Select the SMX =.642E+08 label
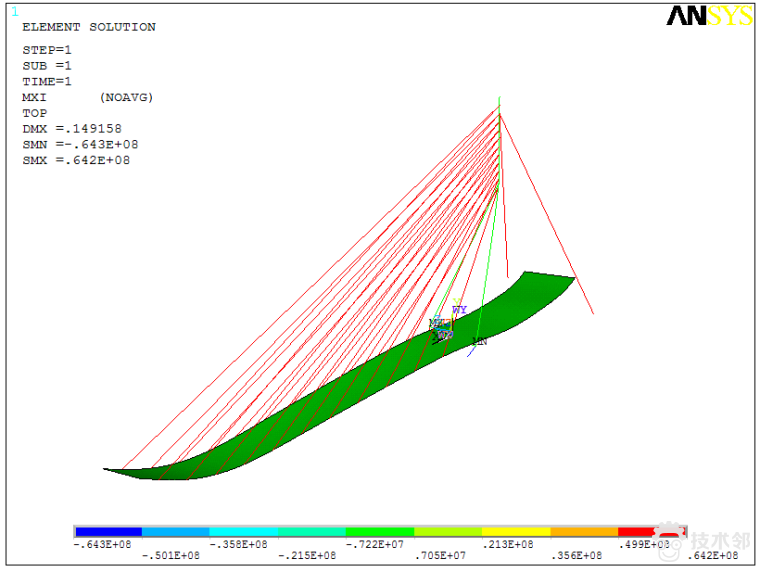Screen dimensions: 760x572 pyautogui.click(x=76, y=160)
